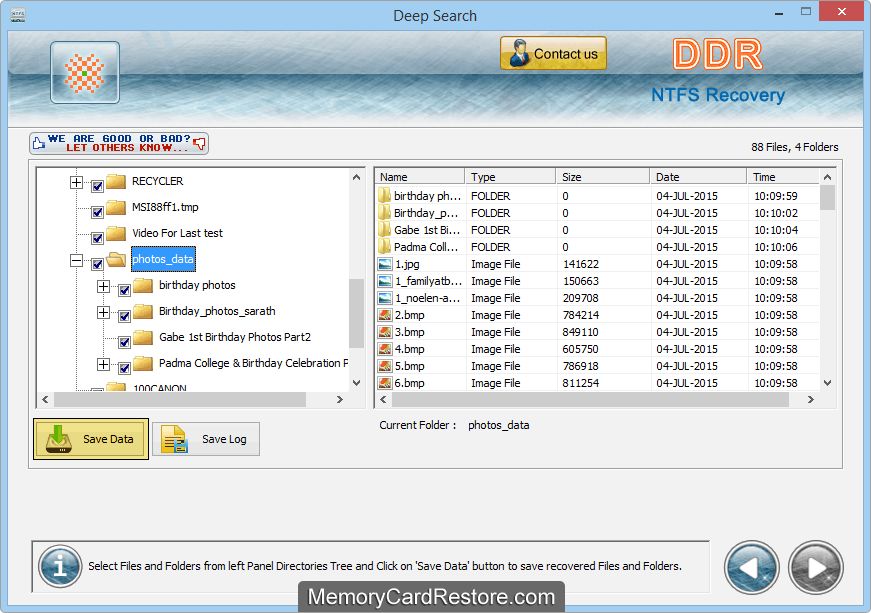
Task: Uncheck the photos_data checkbox
Action: pos(97,264)
